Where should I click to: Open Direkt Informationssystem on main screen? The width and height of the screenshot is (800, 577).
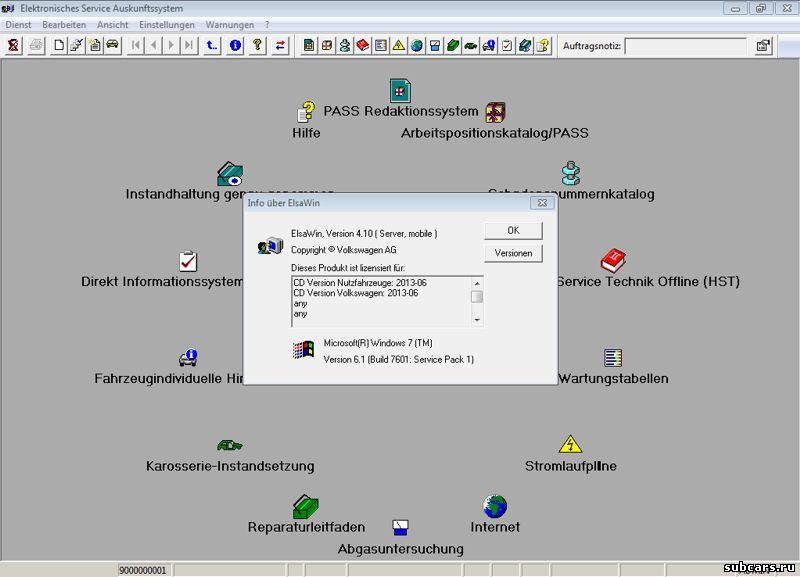188,261
